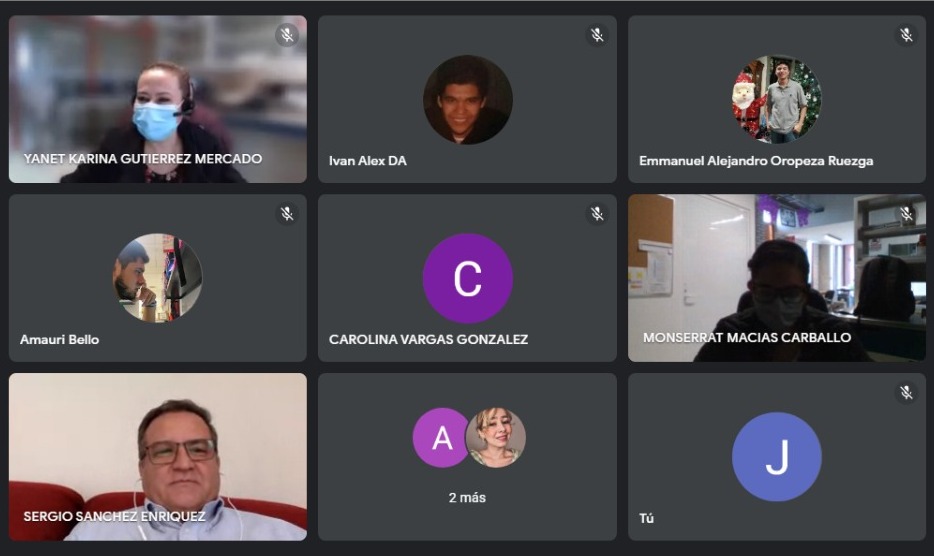The width and height of the screenshot is (934, 556).
Task: Select Emmanuel Alejandro's Santa profile picture
Action: coord(777,100)
